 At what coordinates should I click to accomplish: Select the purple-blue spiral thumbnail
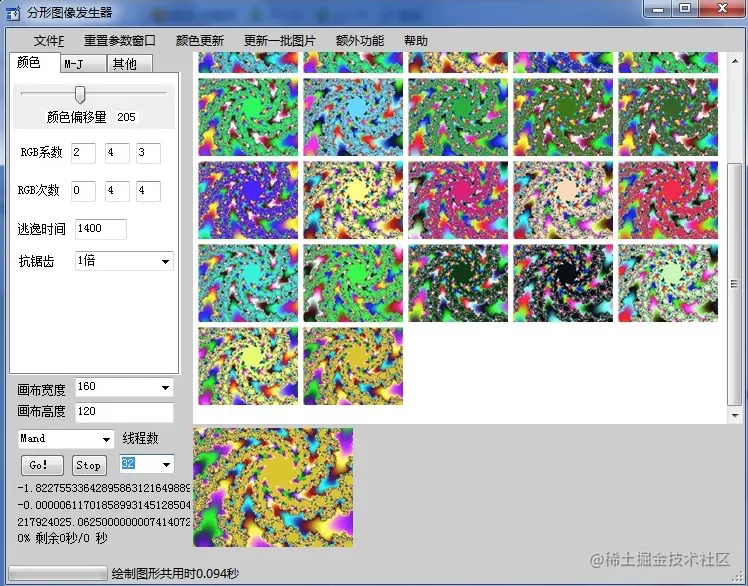pos(248,200)
